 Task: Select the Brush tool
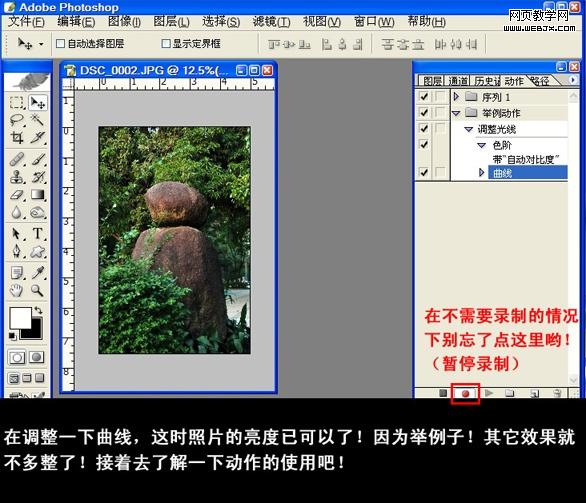38,160
